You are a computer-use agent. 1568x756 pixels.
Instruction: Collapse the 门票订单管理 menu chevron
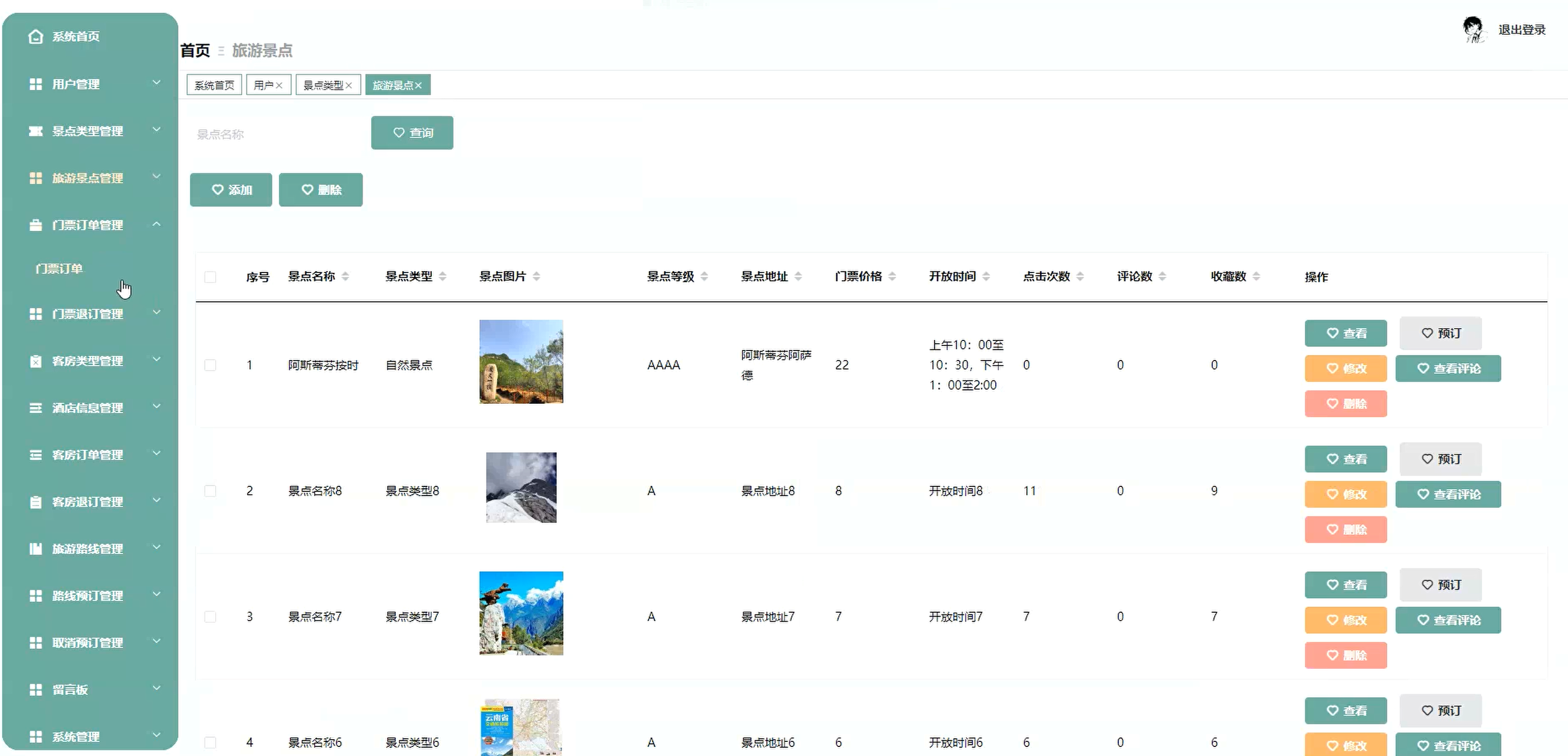coord(157,224)
